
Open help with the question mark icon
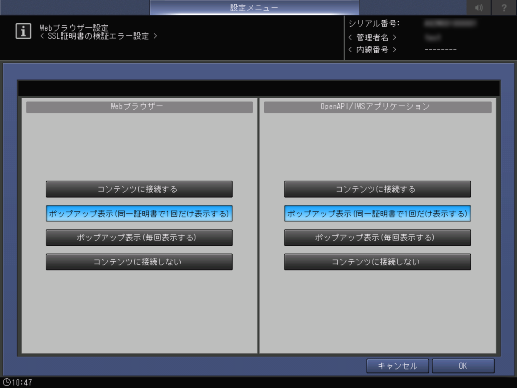tap(504, 7)
